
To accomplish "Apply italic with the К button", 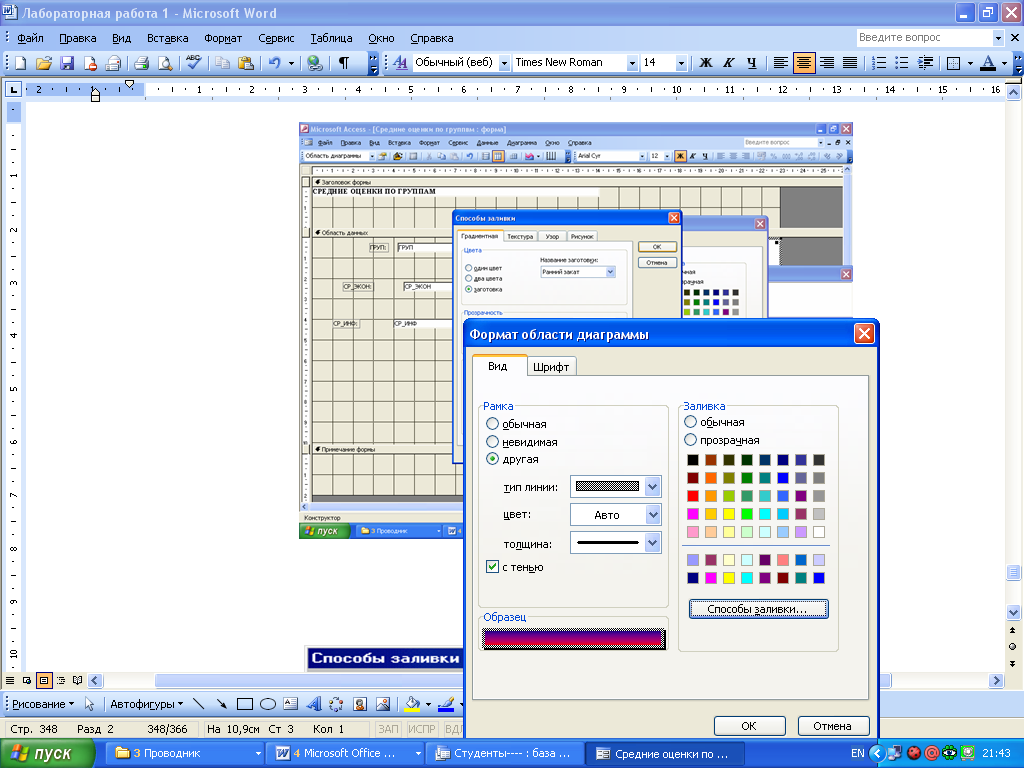I will point(728,63).
